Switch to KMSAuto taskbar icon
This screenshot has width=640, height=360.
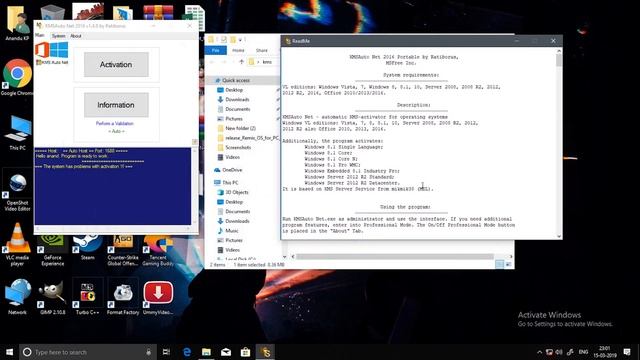(265, 352)
